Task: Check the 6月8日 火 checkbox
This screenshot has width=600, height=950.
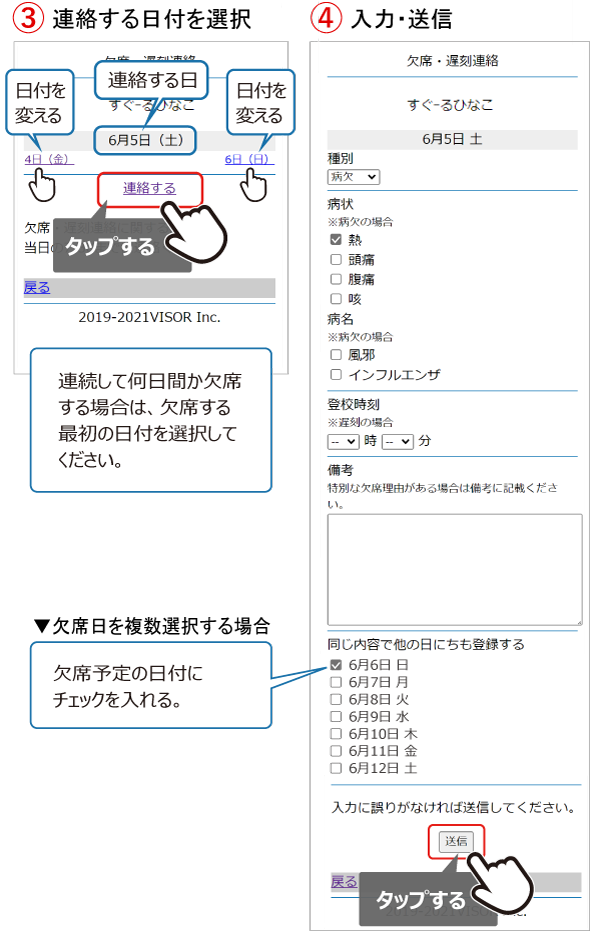Action: (x=336, y=699)
